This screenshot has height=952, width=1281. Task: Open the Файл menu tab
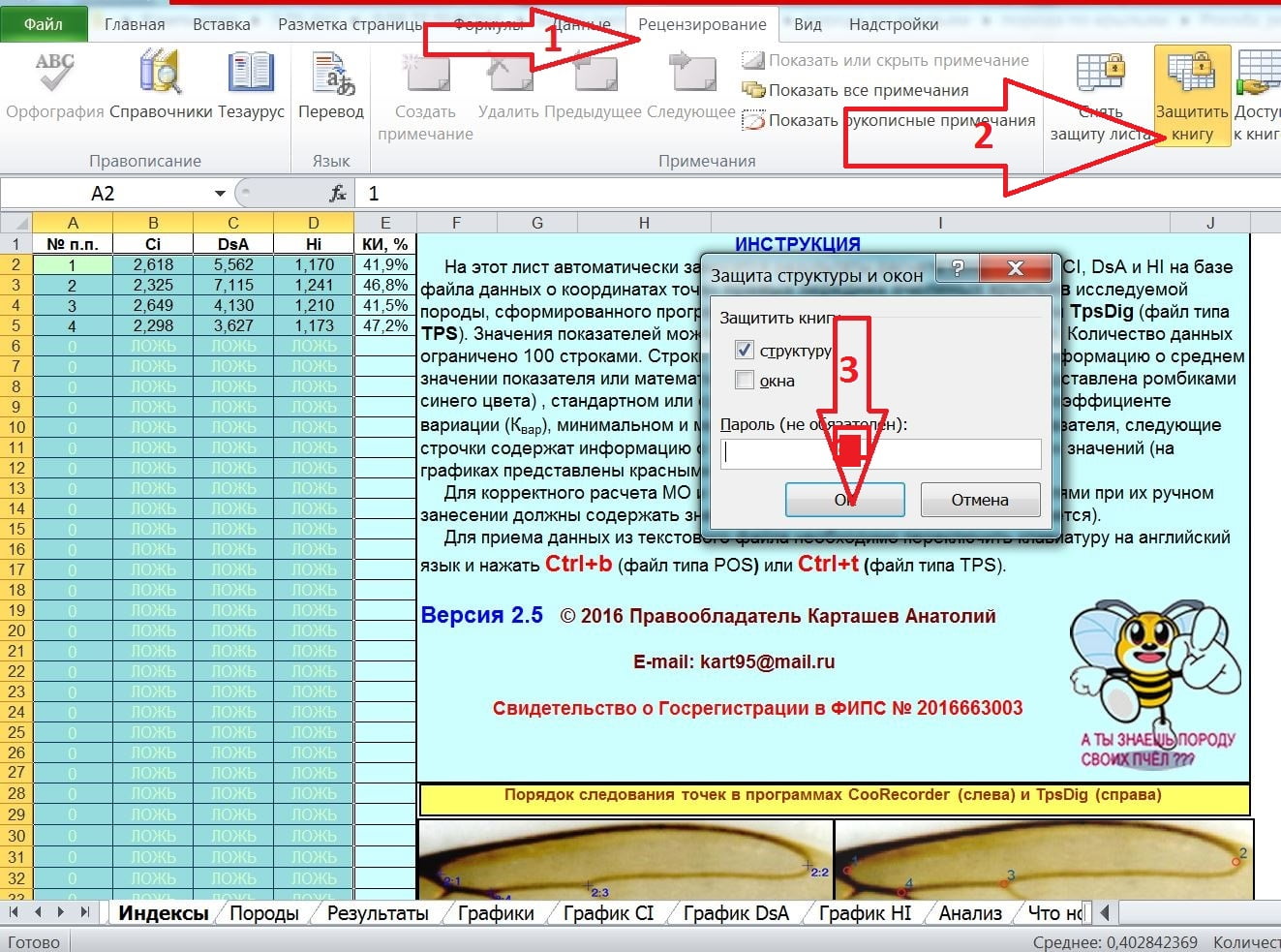pyautogui.click(x=44, y=24)
